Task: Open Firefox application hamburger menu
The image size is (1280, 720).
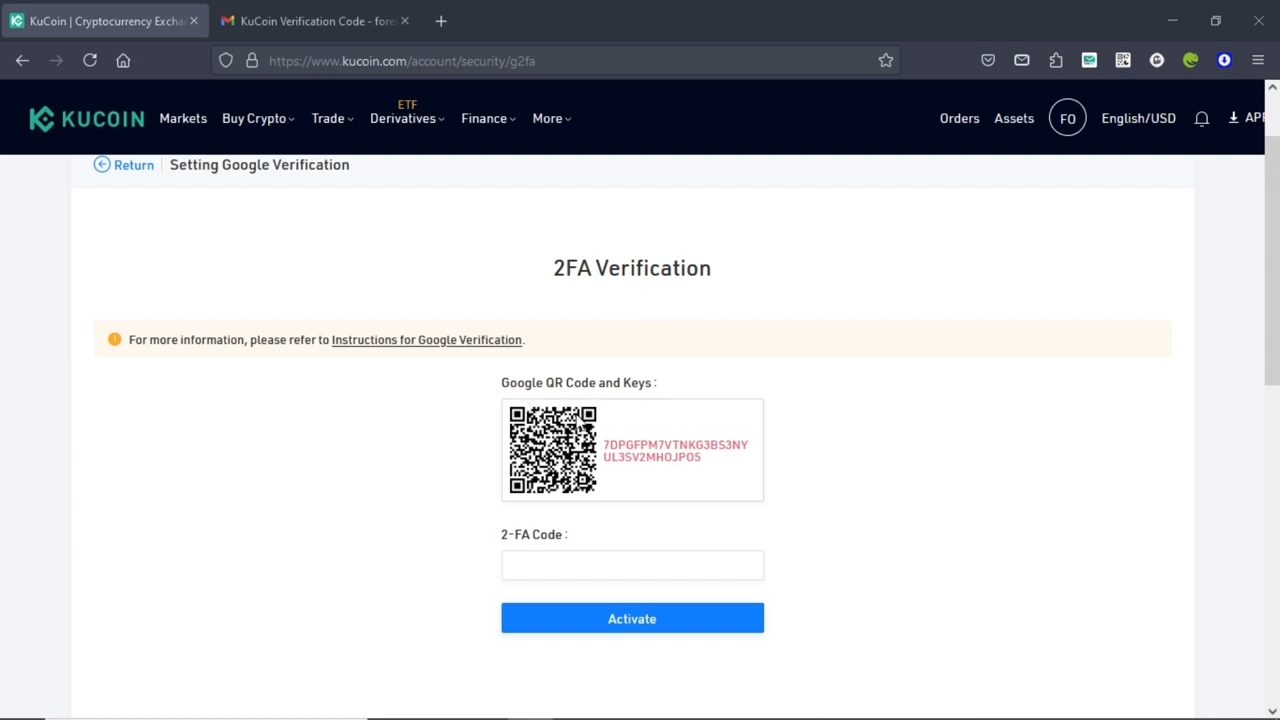Action: pos(1258,61)
